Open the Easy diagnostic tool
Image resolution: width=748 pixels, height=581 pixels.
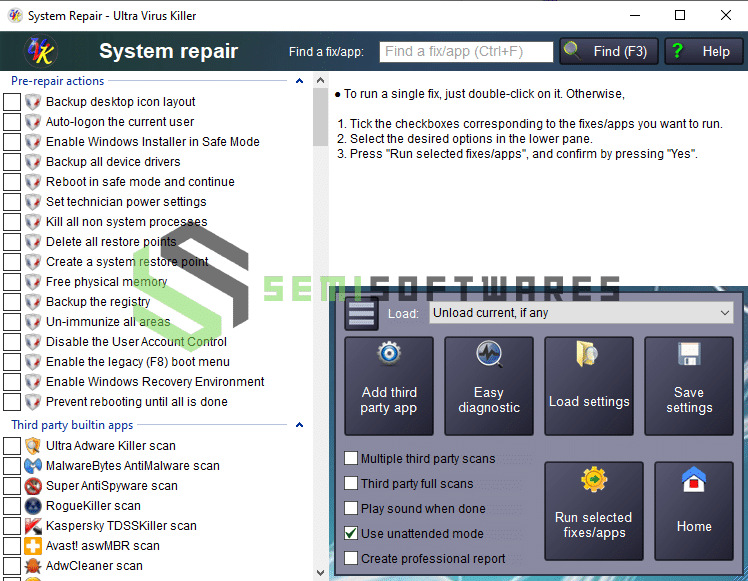489,386
